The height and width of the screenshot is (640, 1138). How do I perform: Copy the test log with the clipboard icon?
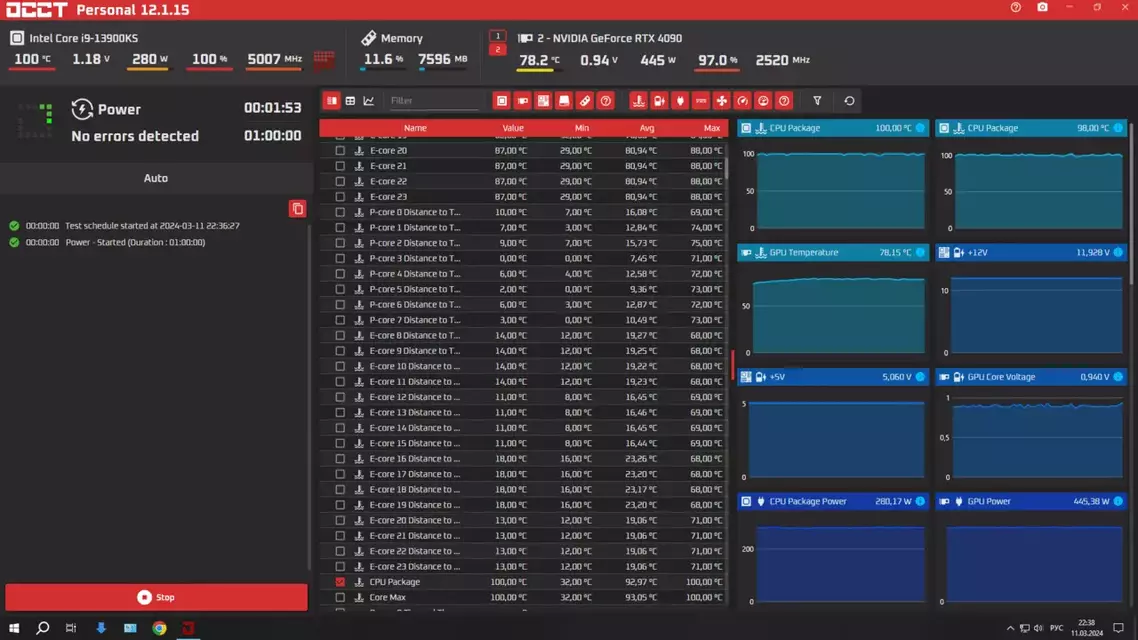(298, 209)
